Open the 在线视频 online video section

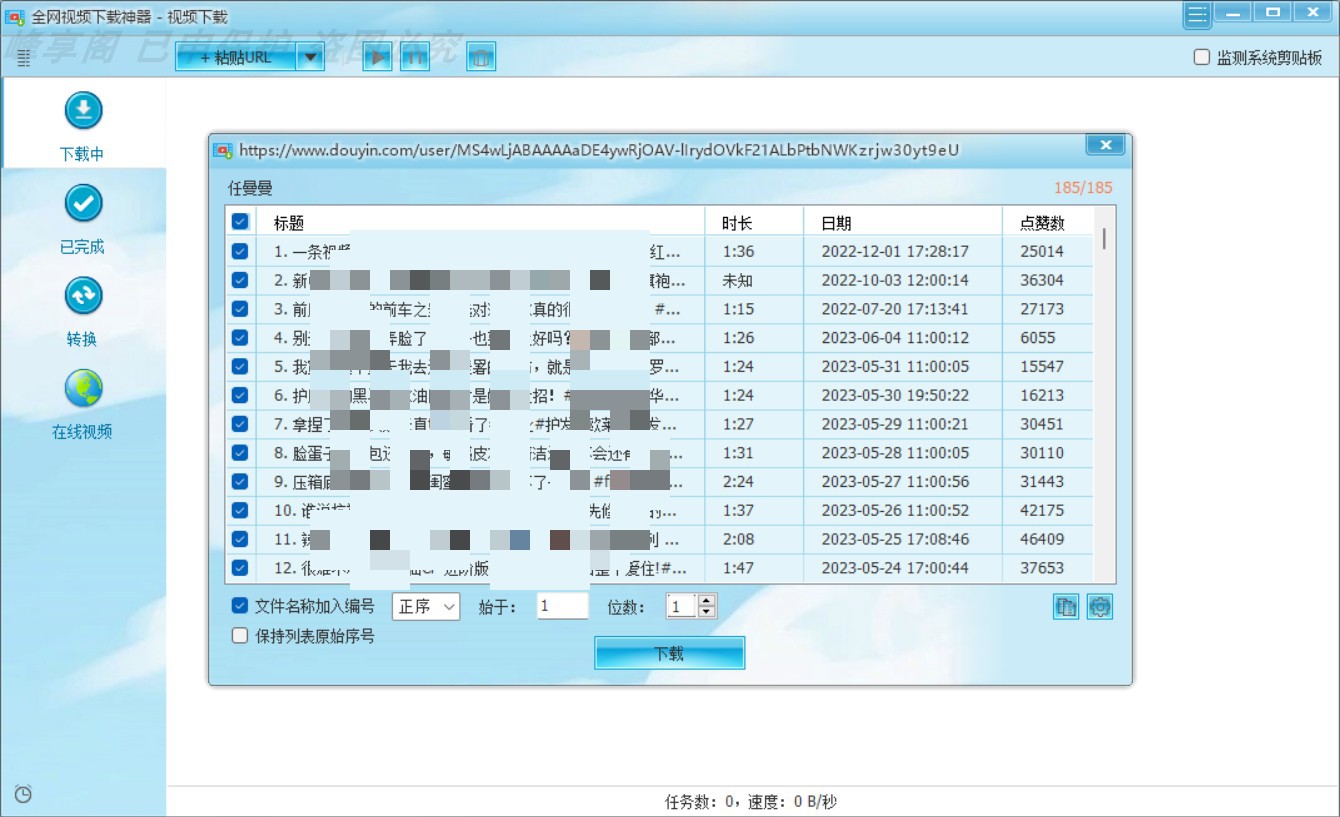click(83, 403)
